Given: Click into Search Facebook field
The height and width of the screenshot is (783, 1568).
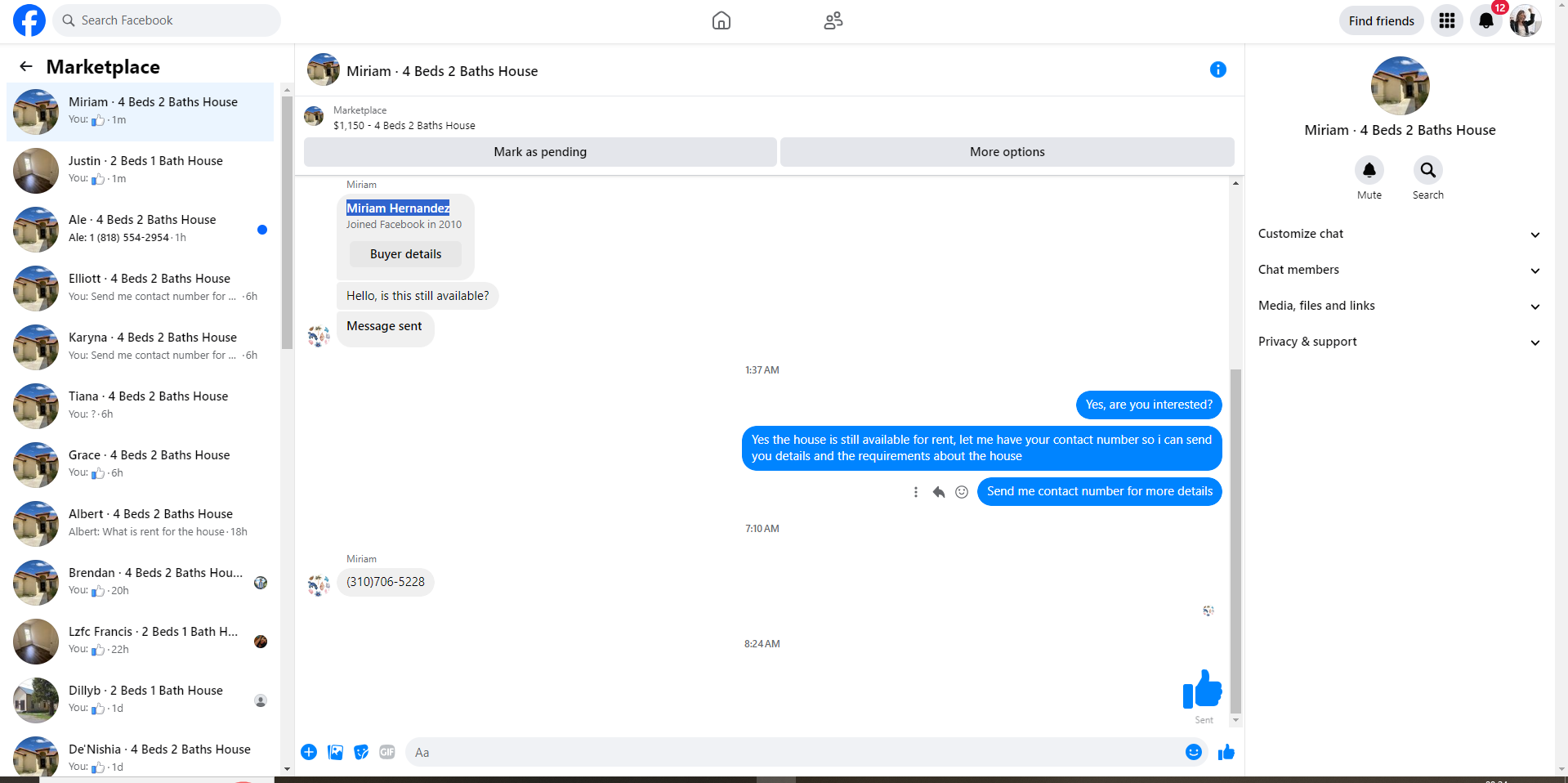Looking at the screenshot, I should (x=167, y=20).
